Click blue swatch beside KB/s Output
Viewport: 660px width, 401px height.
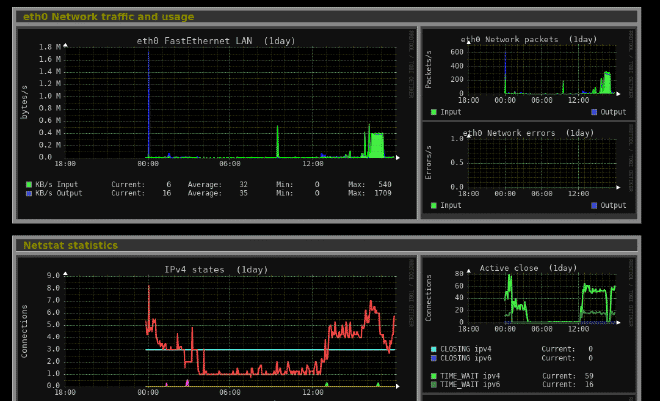click(x=29, y=193)
